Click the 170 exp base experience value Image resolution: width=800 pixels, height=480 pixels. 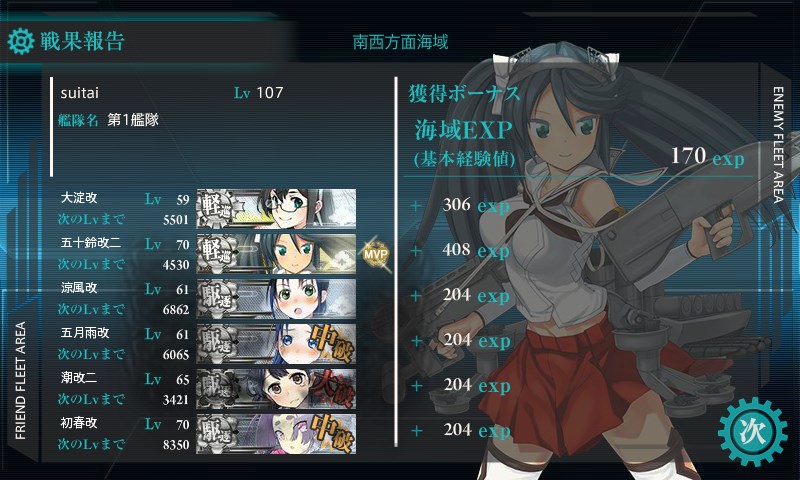point(708,156)
